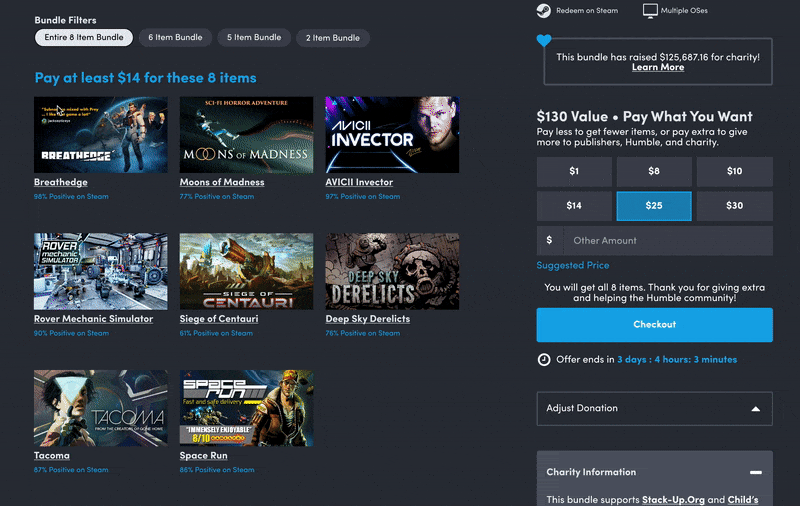The width and height of the screenshot is (800, 506).
Task: Click the Space Run title link
Action: pyautogui.click(x=204, y=456)
